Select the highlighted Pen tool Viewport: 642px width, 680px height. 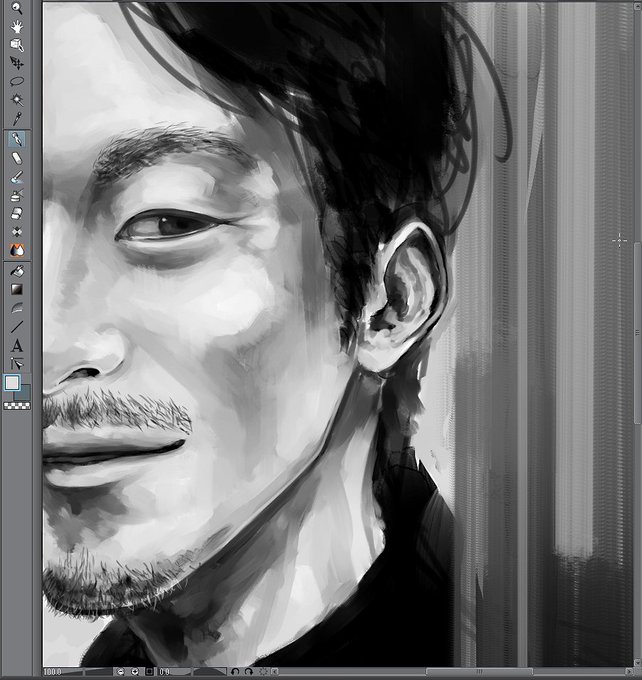(16, 139)
